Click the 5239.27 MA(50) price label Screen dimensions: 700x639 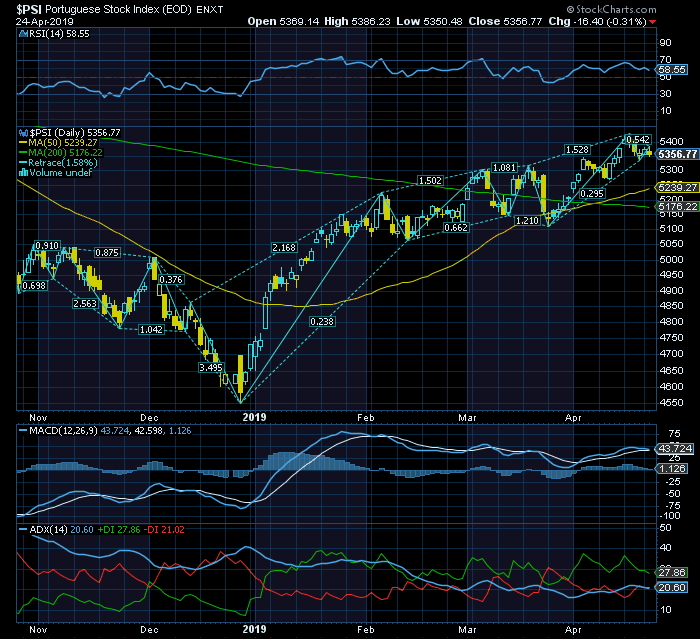pyautogui.click(x=678, y=187)
